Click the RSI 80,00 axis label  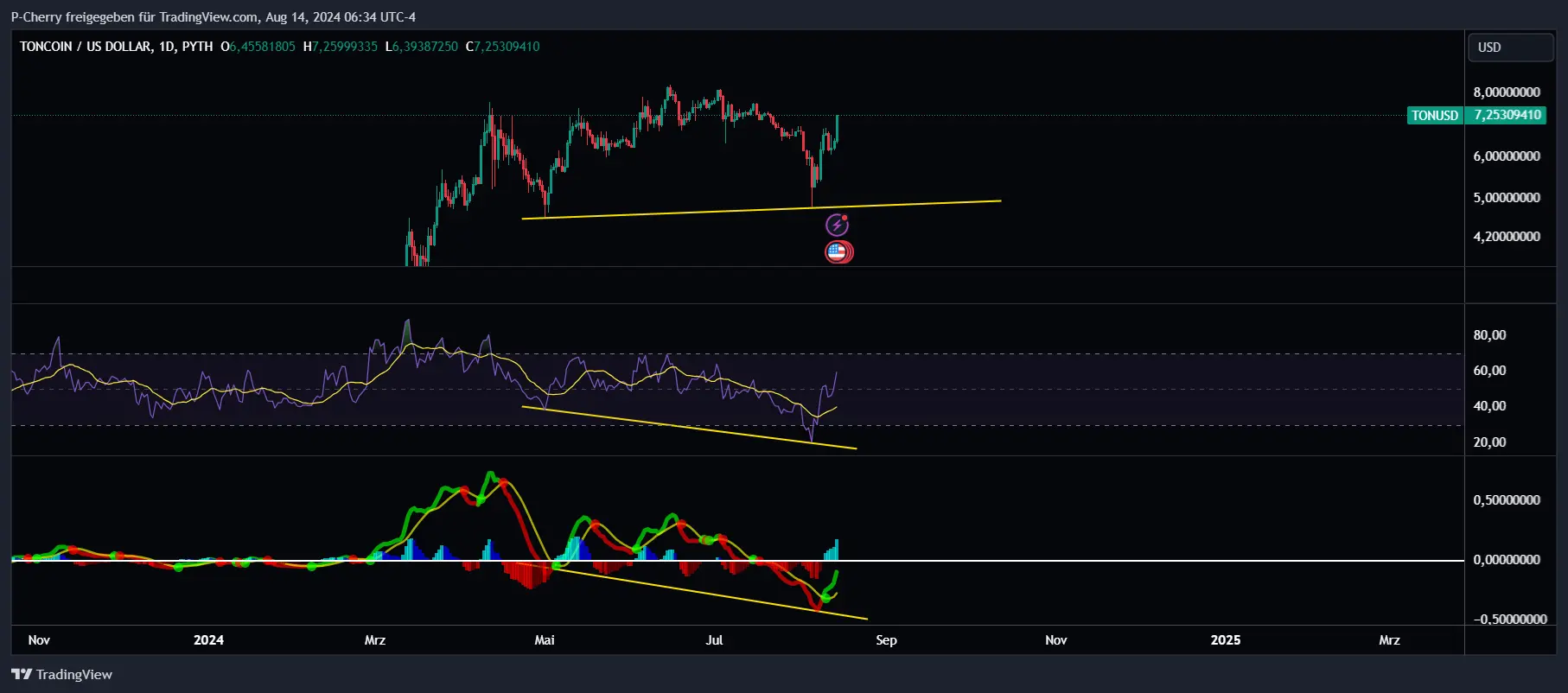coord(1489,335)
